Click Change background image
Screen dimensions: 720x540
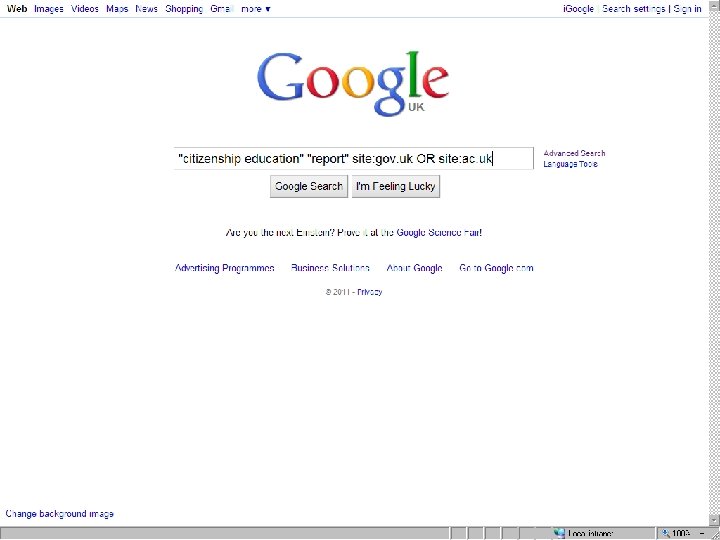[x=60, y=514]
